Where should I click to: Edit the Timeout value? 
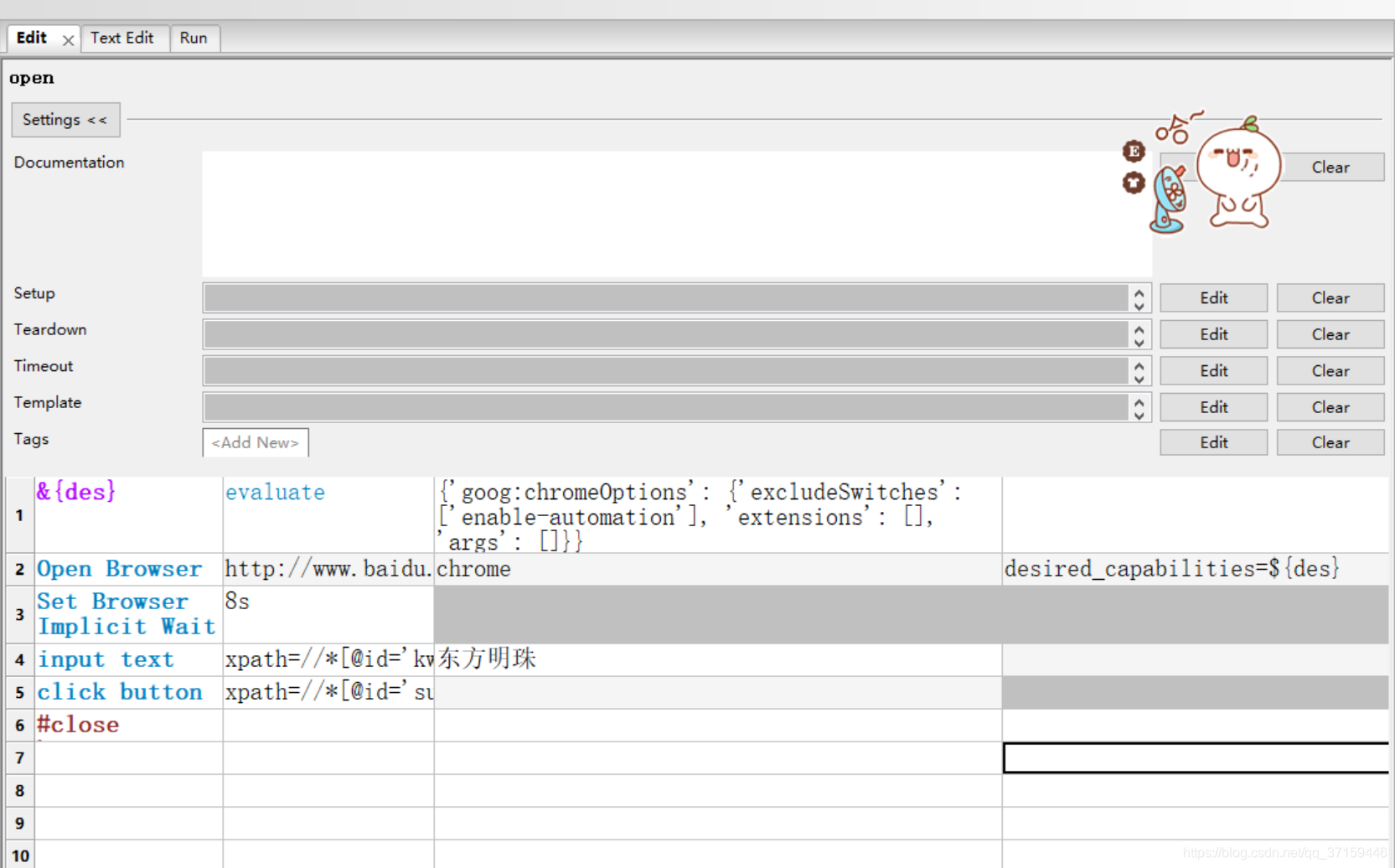click(1212, 370)
